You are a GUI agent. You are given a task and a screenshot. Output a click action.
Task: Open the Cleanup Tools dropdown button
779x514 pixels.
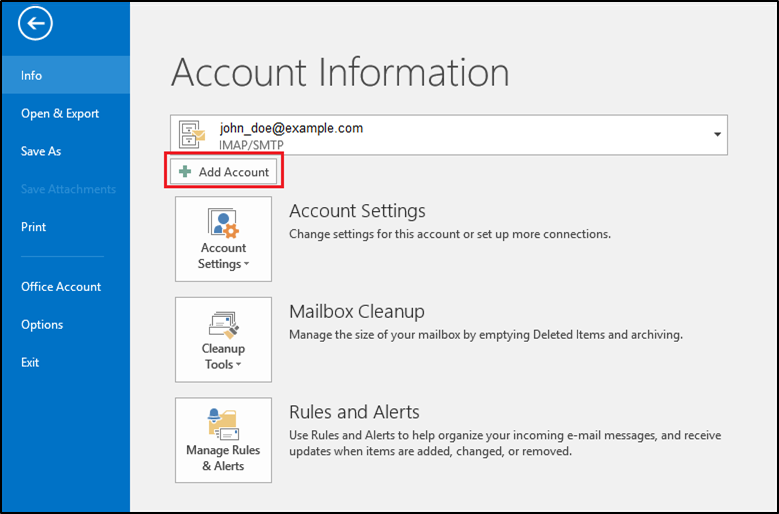tap(223, 340)
